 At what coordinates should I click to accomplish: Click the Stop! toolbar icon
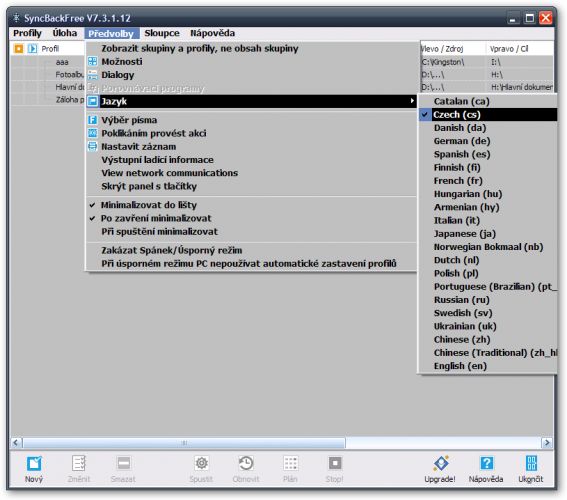tap(335, 463)
